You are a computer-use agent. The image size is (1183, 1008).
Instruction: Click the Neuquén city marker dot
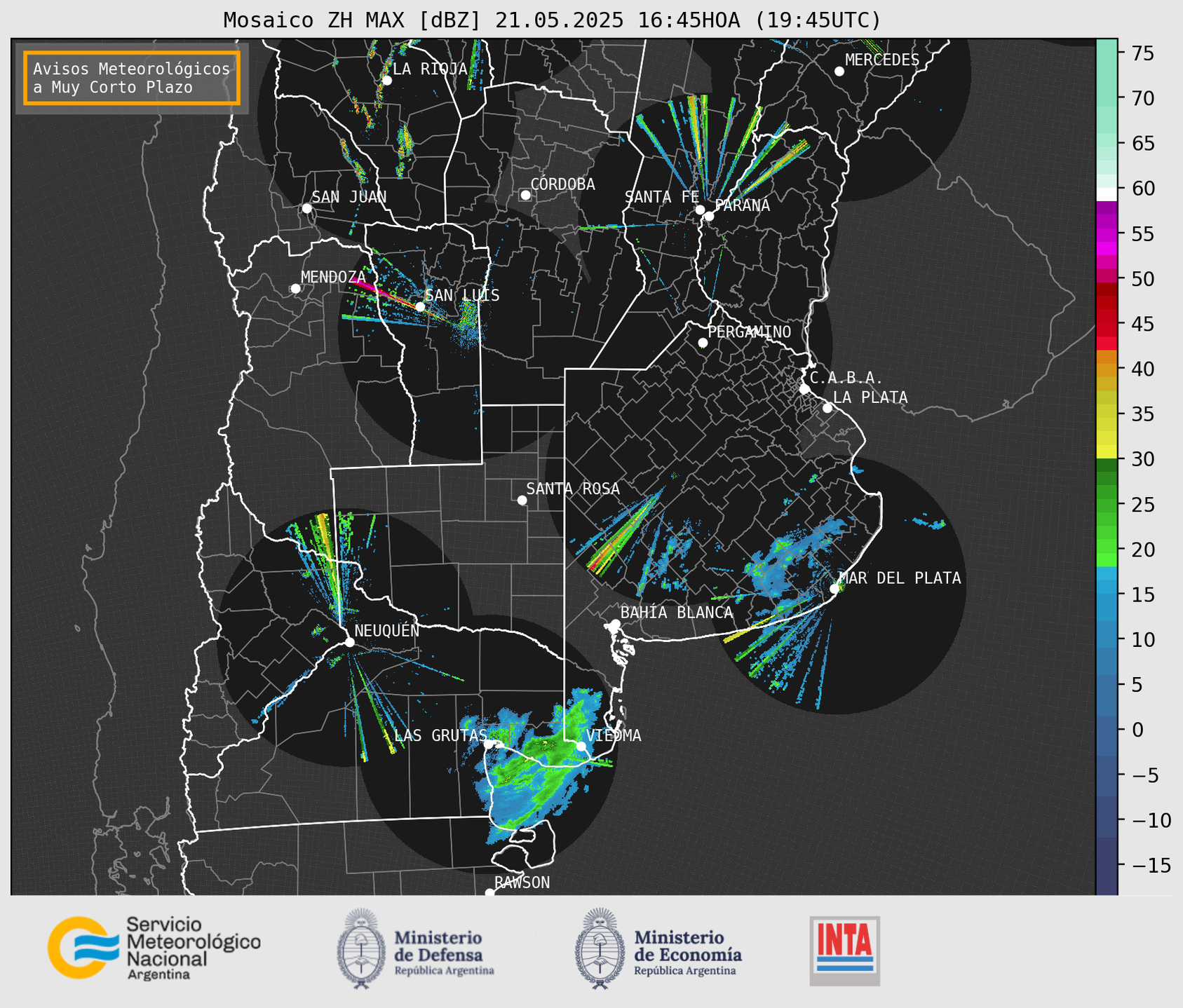click(x=349, y=642)
